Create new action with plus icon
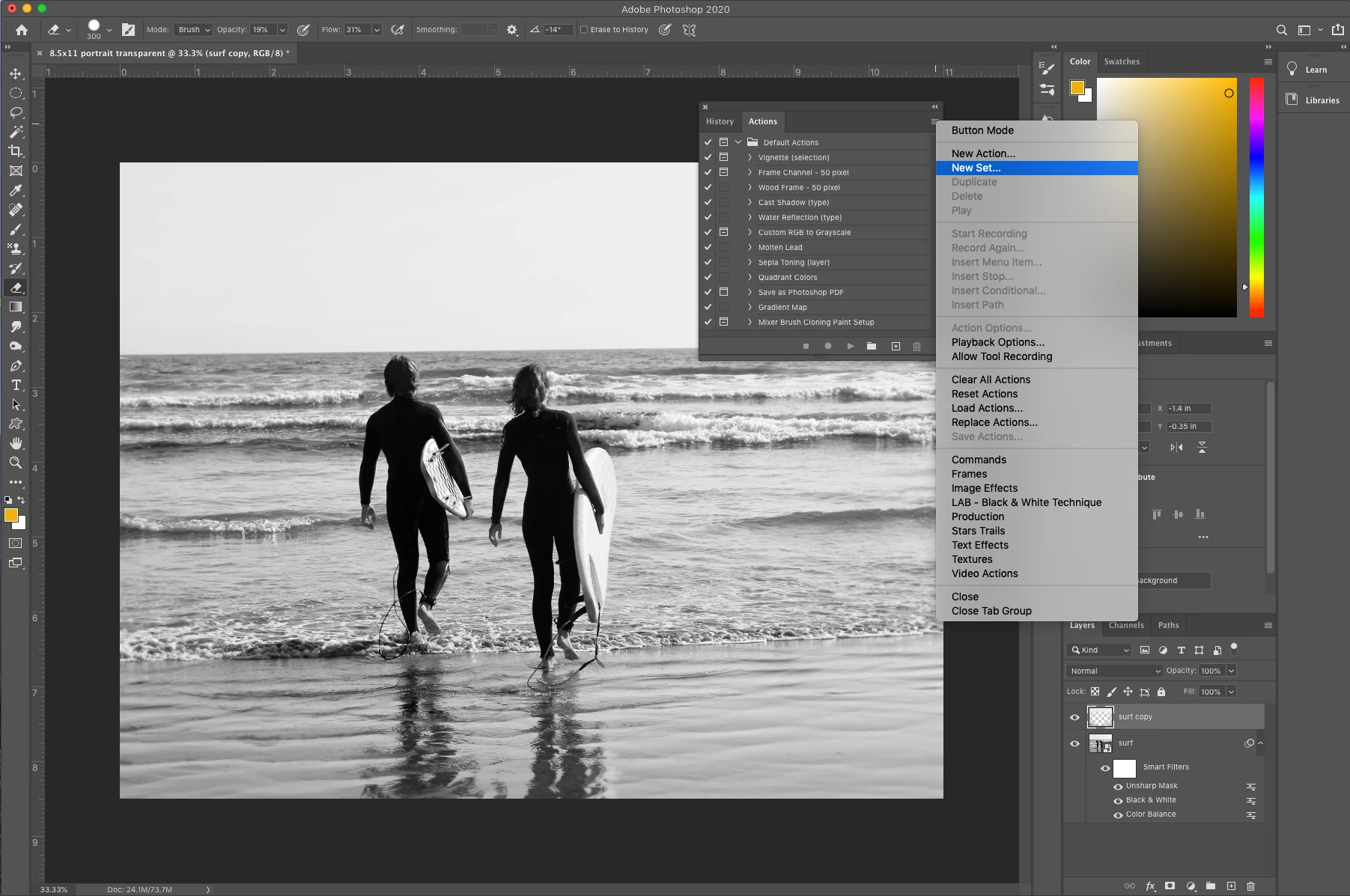 [896, 347]
